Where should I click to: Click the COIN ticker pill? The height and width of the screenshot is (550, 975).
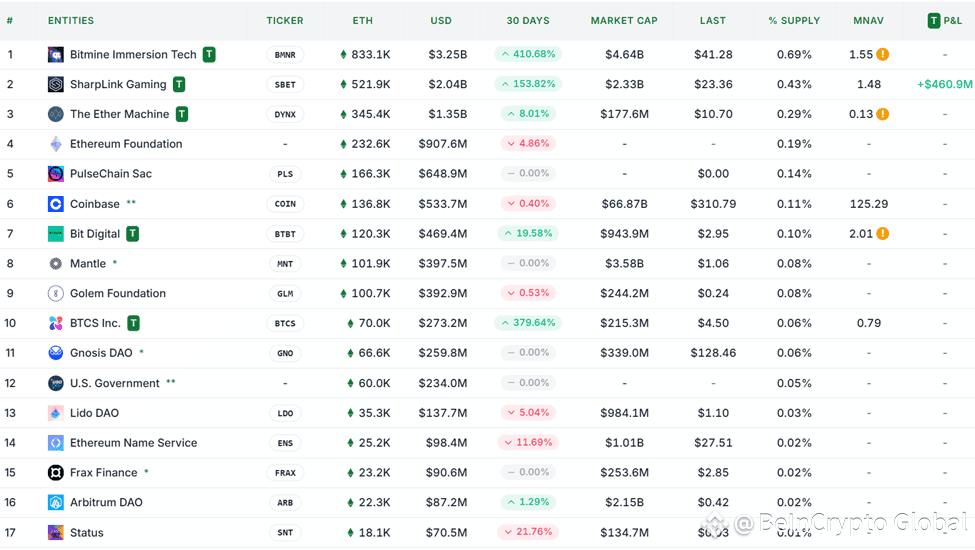click(x=285, y=204)
